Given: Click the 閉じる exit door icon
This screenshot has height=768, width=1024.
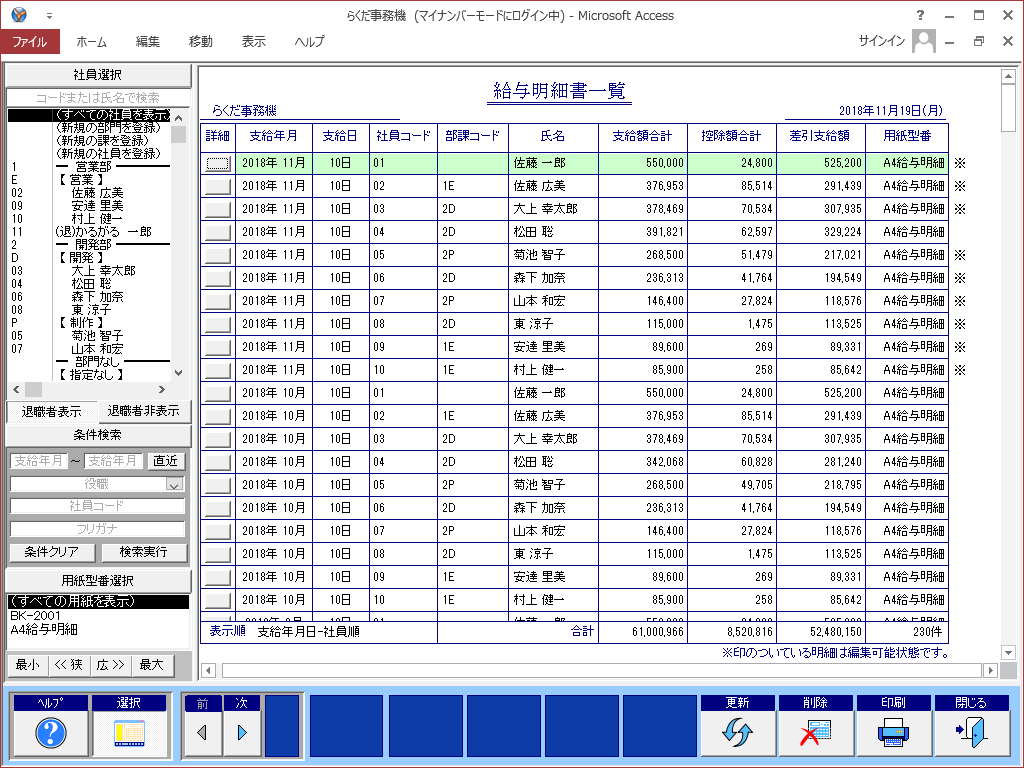Looking at the screenshot, I should [971, 733].
